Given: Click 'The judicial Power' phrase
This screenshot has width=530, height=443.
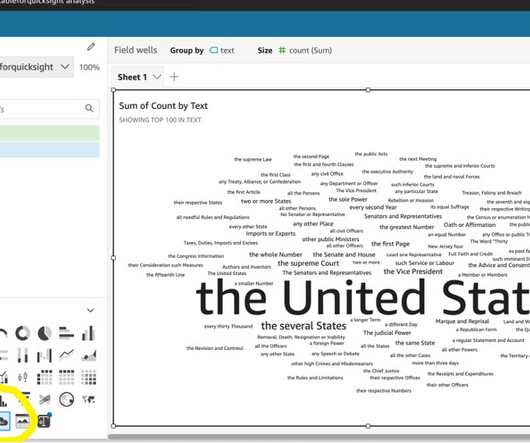Looking at the screenshot, I should (387, 333).
